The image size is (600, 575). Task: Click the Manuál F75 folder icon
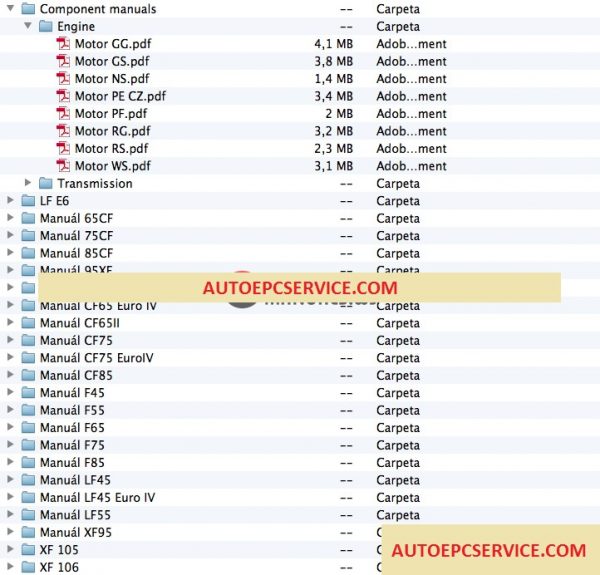pos(28,445)
